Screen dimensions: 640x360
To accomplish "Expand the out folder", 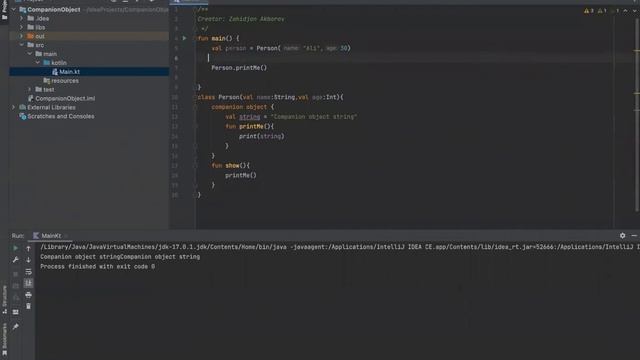I will (x=21, y=36).
